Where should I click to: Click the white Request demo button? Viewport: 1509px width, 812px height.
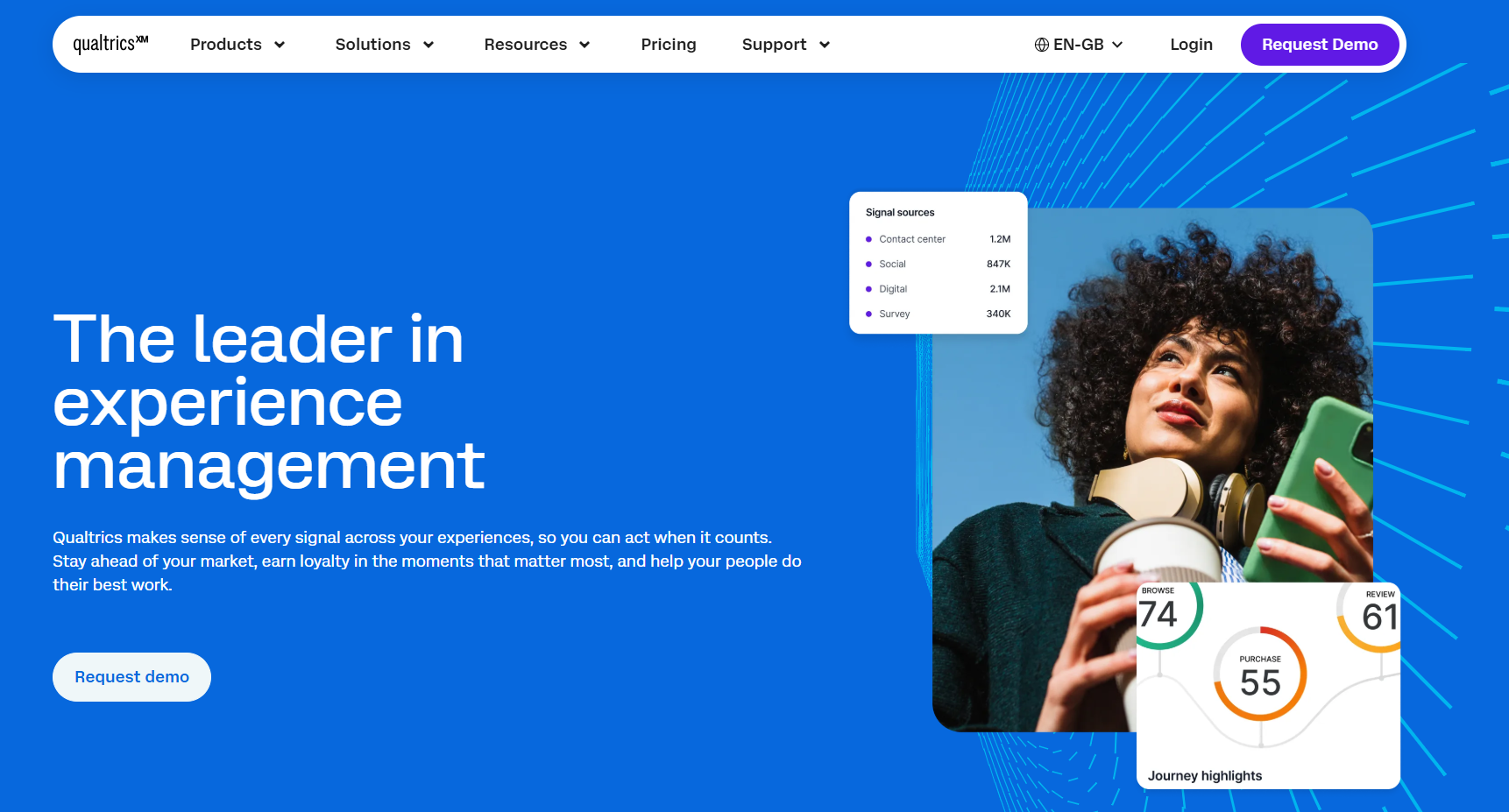tap(131, 677)
